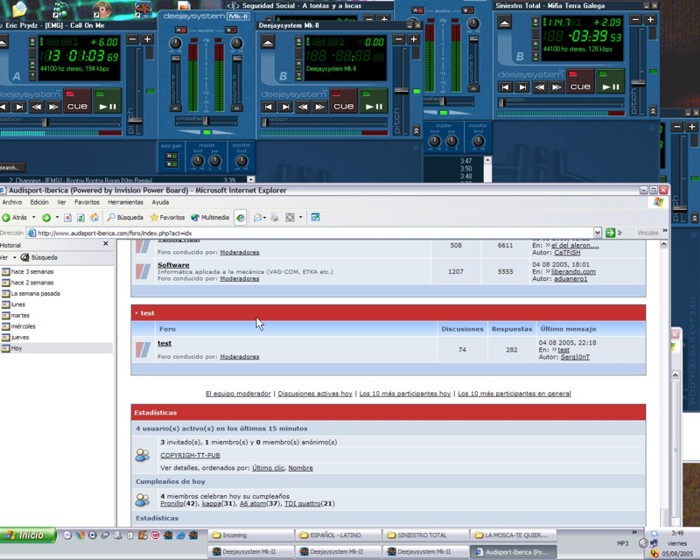Fast forward the Siniestro Total deck
The image size is (700, 560).
pos(556,87)
